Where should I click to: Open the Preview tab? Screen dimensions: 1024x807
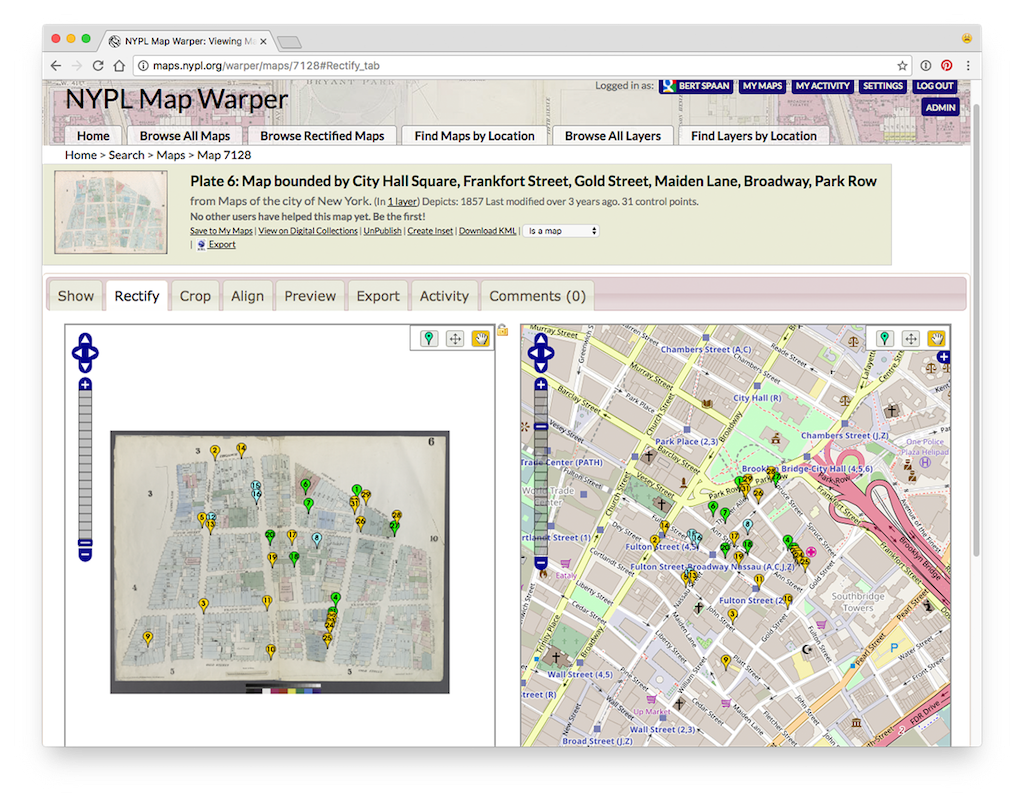[310, 296]
